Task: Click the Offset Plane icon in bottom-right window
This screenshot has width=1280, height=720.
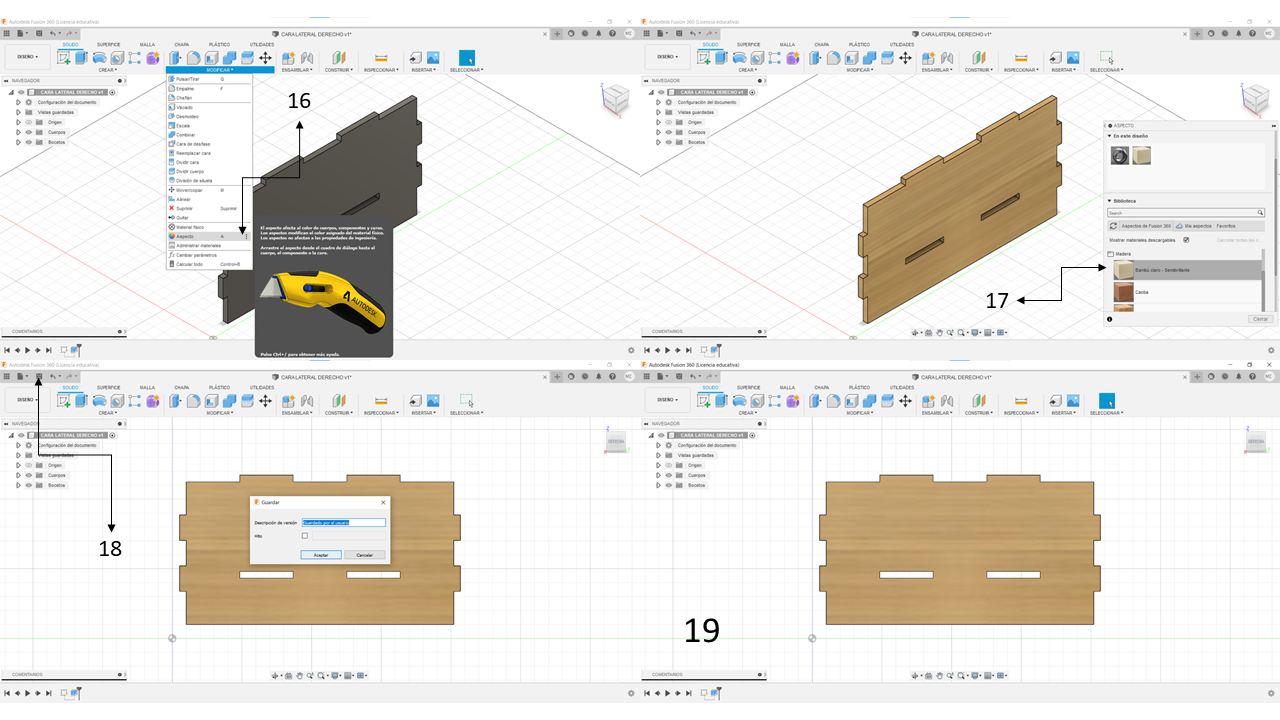Action: click(x=978, y=400)
